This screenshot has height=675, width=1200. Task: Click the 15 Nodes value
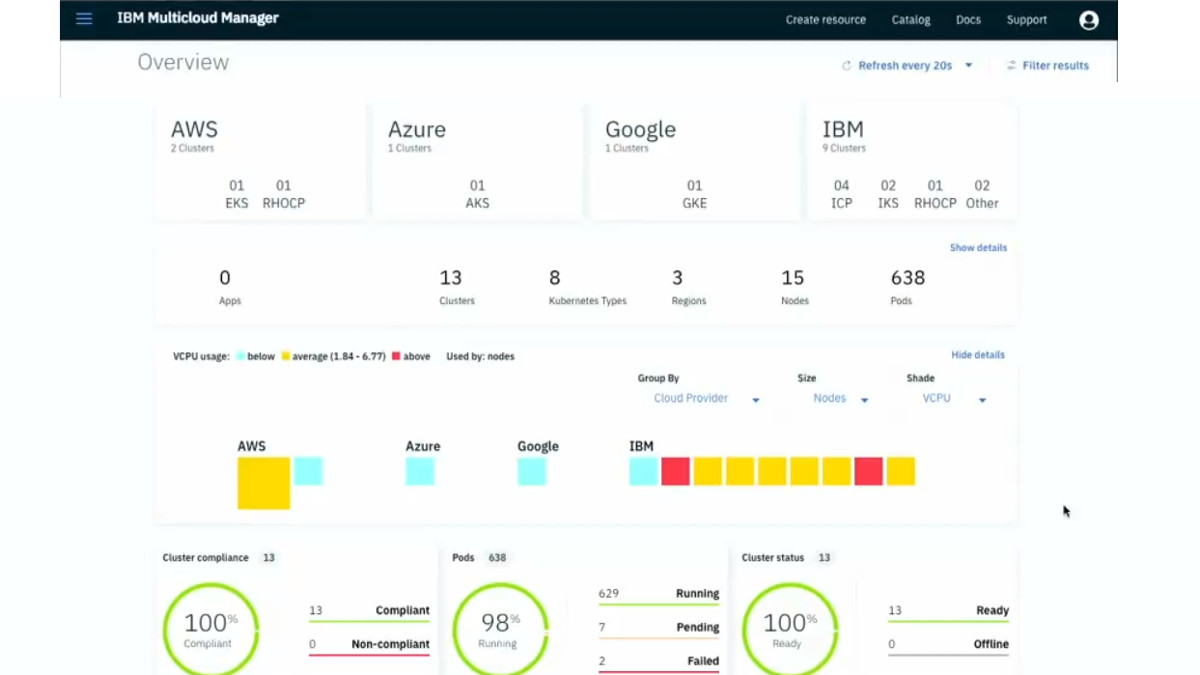coord(794,287)
